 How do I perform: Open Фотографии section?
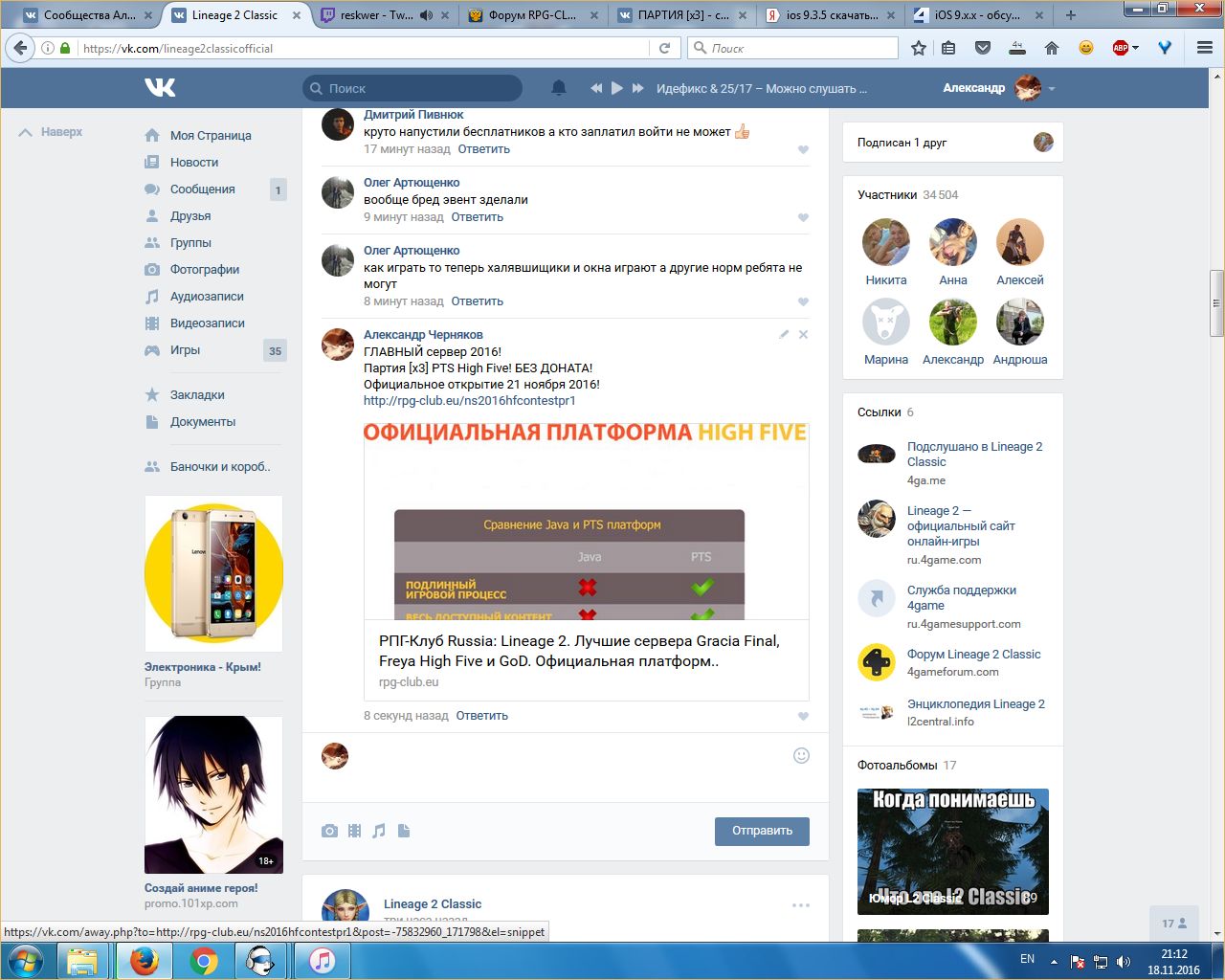pyautogui.click(x=205, y=269)
